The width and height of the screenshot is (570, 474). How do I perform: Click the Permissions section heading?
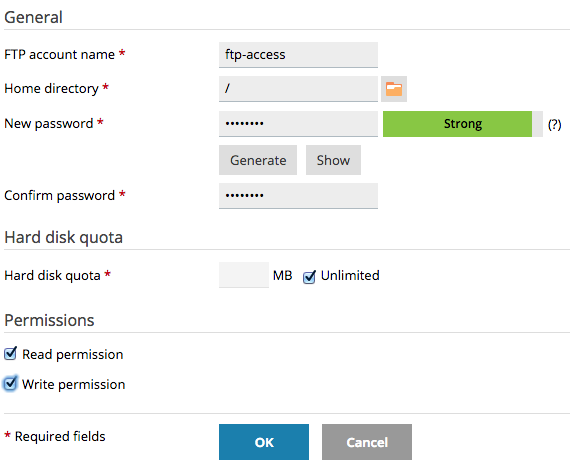tap(49, 320)
